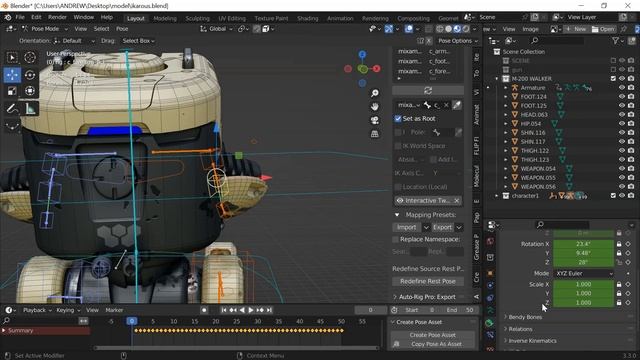Open the Render menu
This screenshot has width=640, height=360.
57,17
